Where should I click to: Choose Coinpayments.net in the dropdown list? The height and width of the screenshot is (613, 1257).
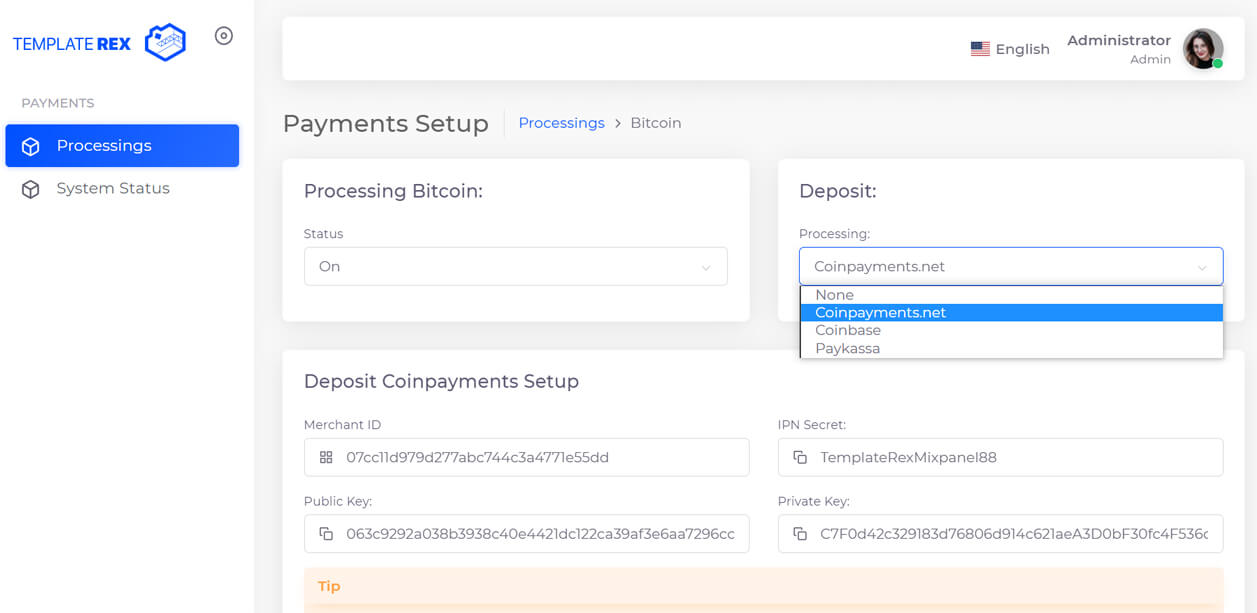coord(1011,313)
